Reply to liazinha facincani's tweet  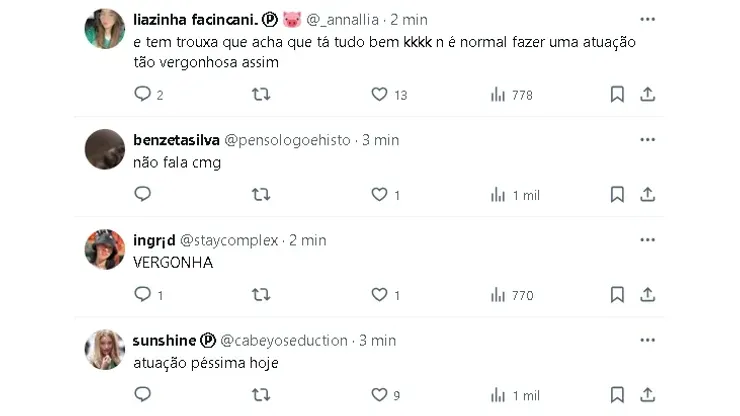[x=142, y=94]
